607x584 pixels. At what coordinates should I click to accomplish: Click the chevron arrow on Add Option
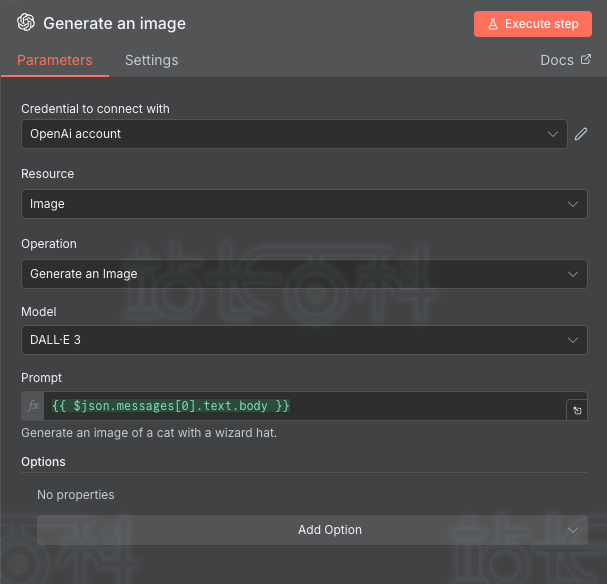[x=573, y=530]
